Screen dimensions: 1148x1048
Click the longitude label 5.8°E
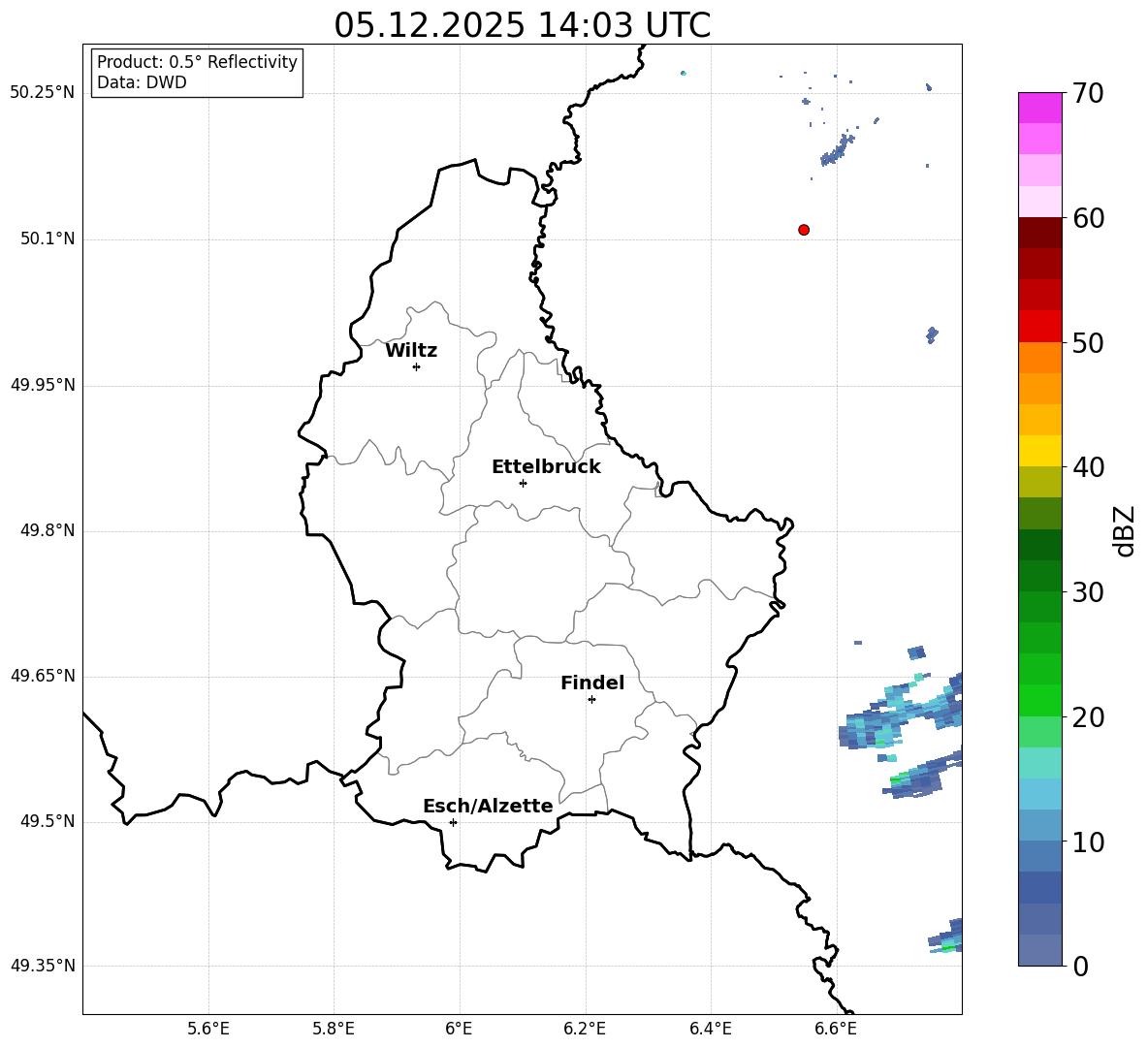pos(334,1029)
